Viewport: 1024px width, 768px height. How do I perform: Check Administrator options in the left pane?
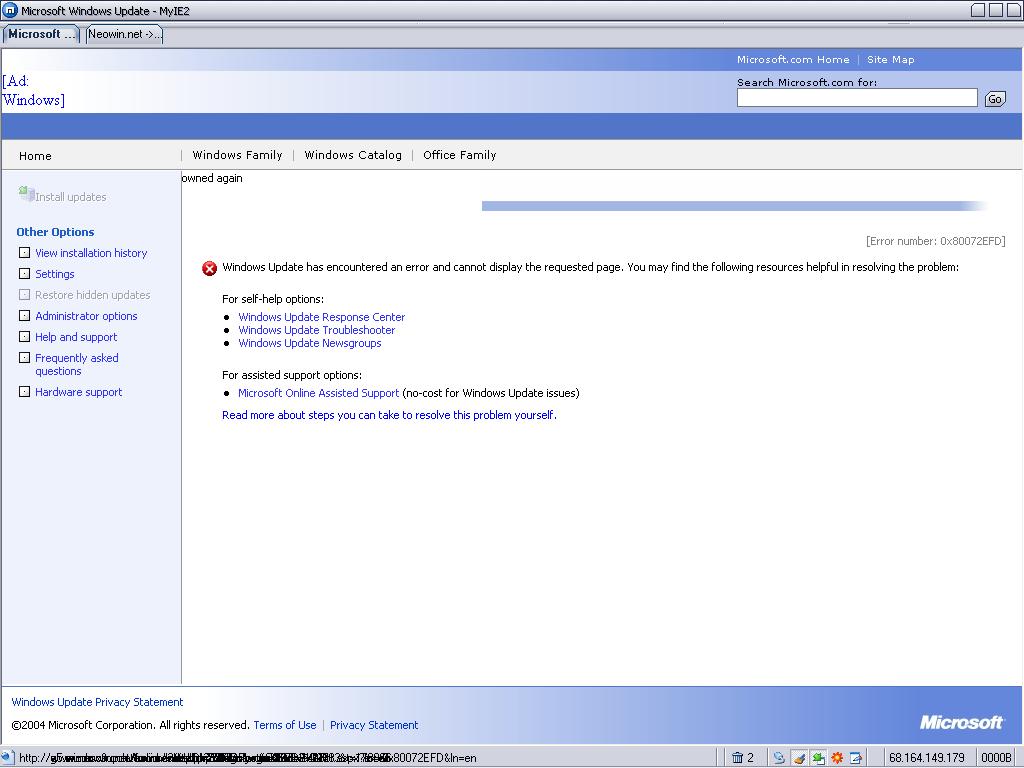tap(24, 315)
